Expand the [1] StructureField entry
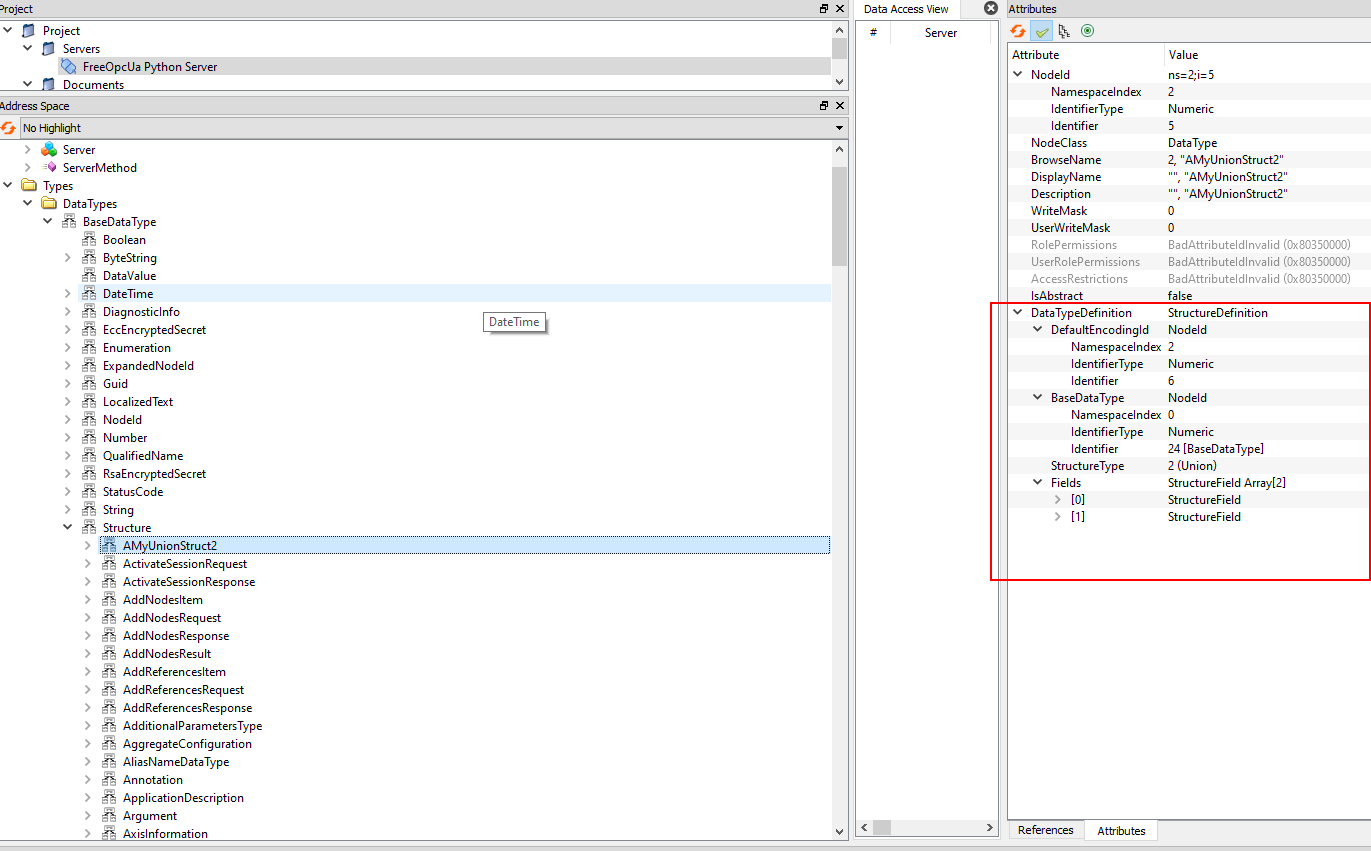Image resolution: width=1371 pixels, height=851 pixels. [x=1058, y=517]
